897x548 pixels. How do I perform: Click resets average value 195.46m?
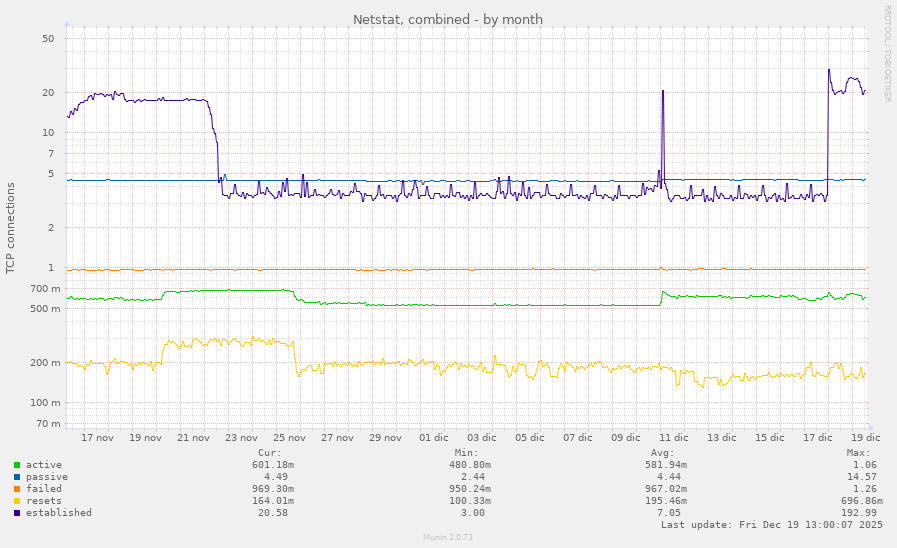[x=666, y=501]
